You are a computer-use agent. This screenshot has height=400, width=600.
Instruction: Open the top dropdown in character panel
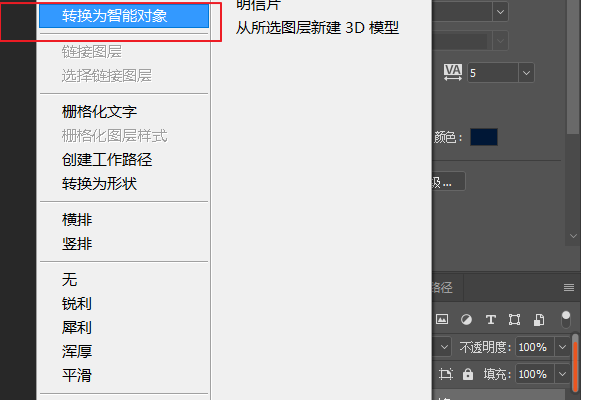tap(500, 12)
